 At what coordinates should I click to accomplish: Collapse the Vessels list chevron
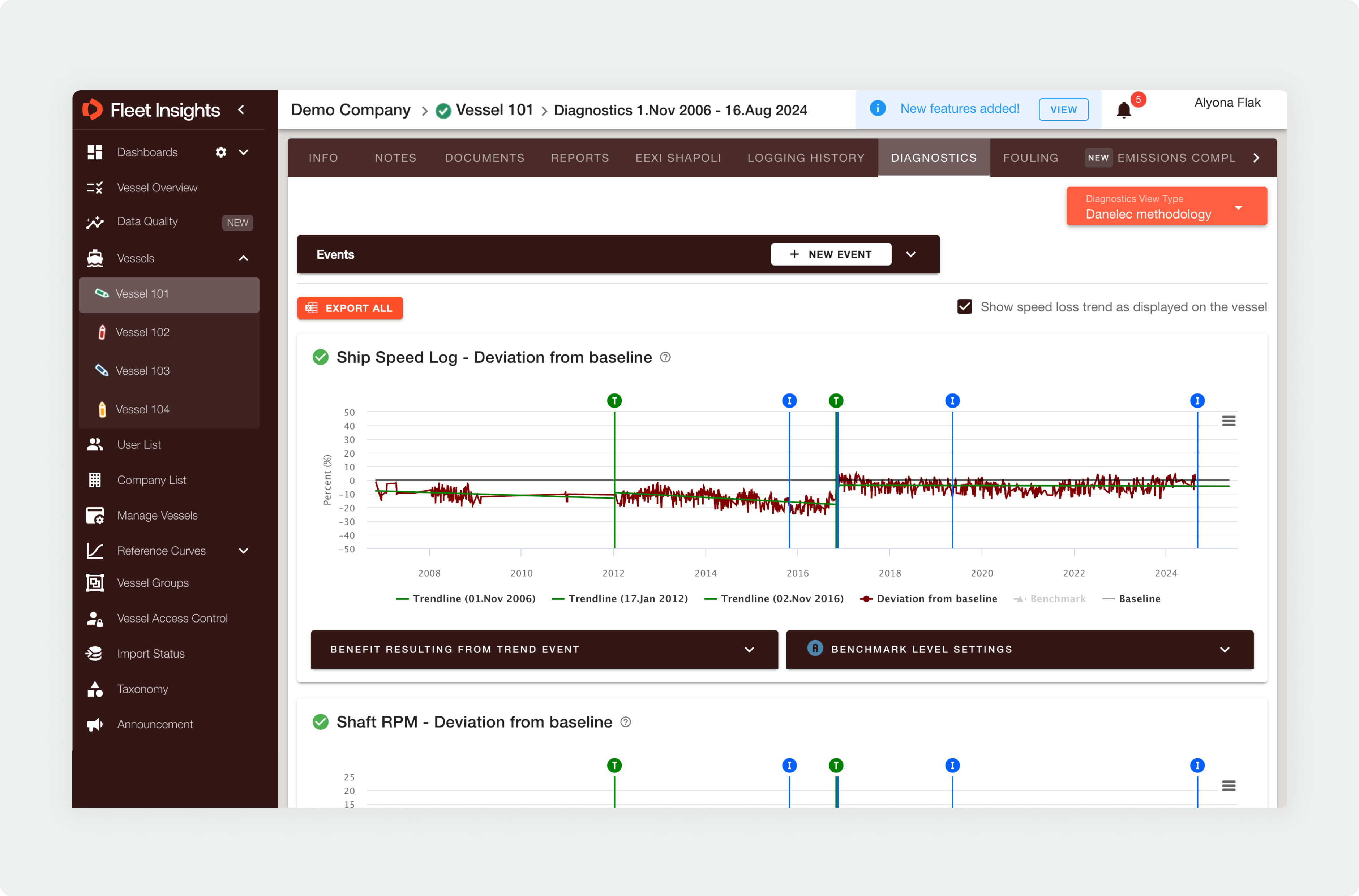(244, 258)
